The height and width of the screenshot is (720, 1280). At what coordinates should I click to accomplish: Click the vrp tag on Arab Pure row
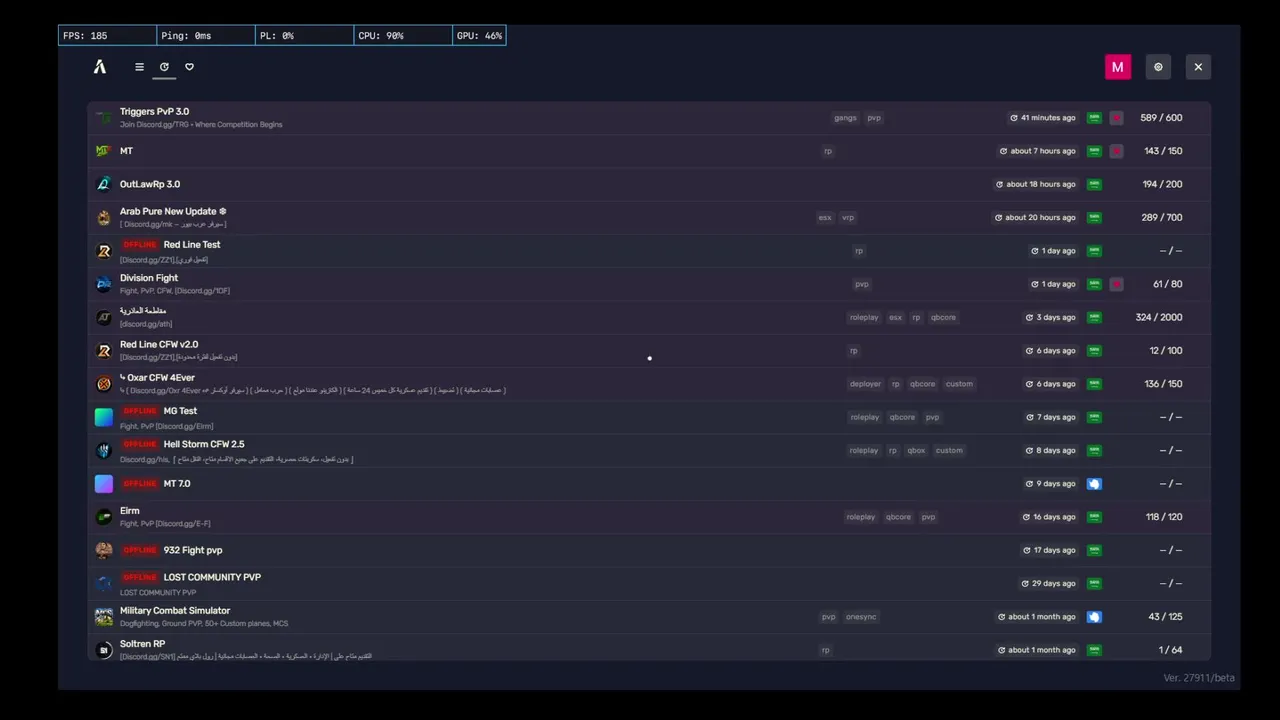pos(848,217)
